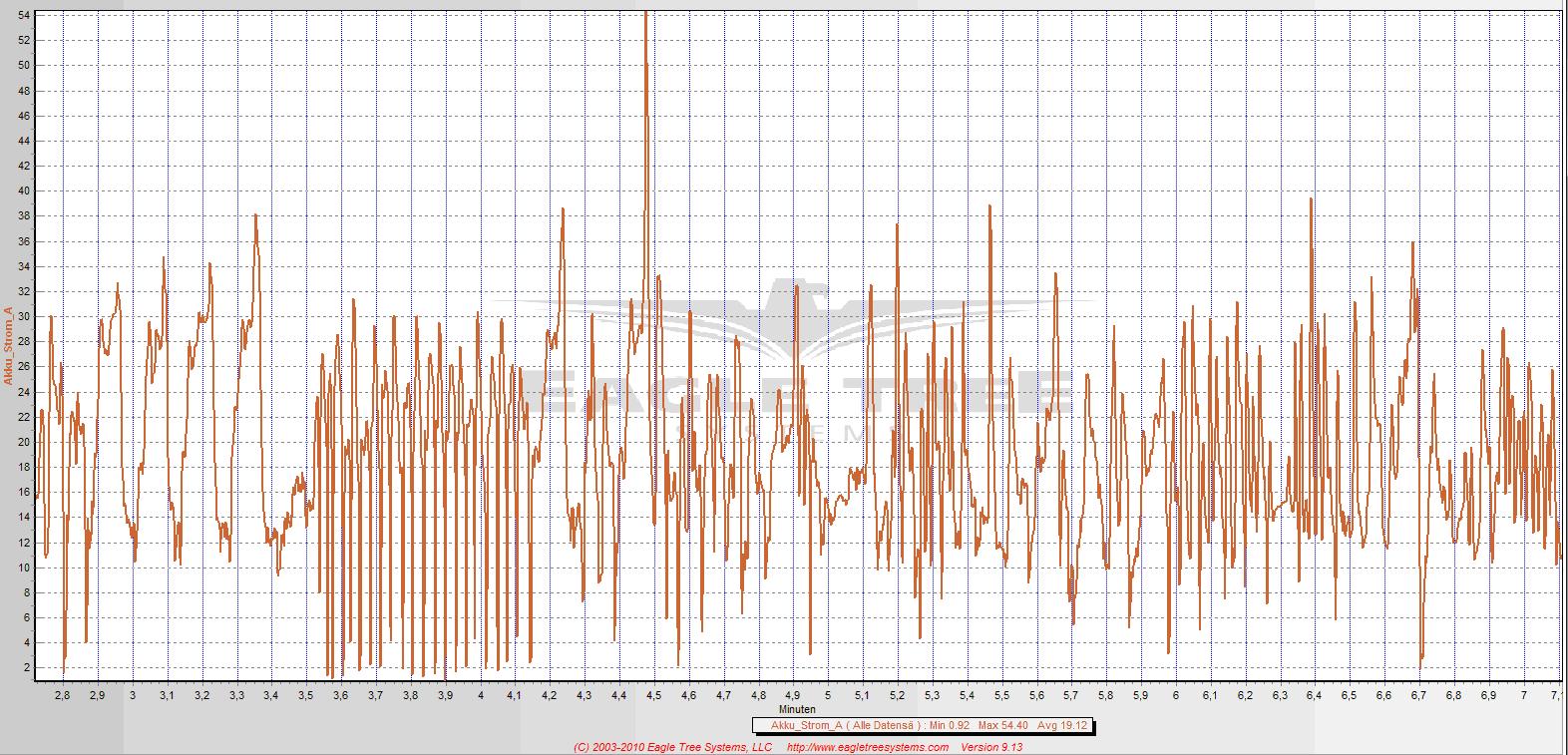Click the '38' label on the current axis
This screenshot has width=1568, height=755.
coord(25,216)
